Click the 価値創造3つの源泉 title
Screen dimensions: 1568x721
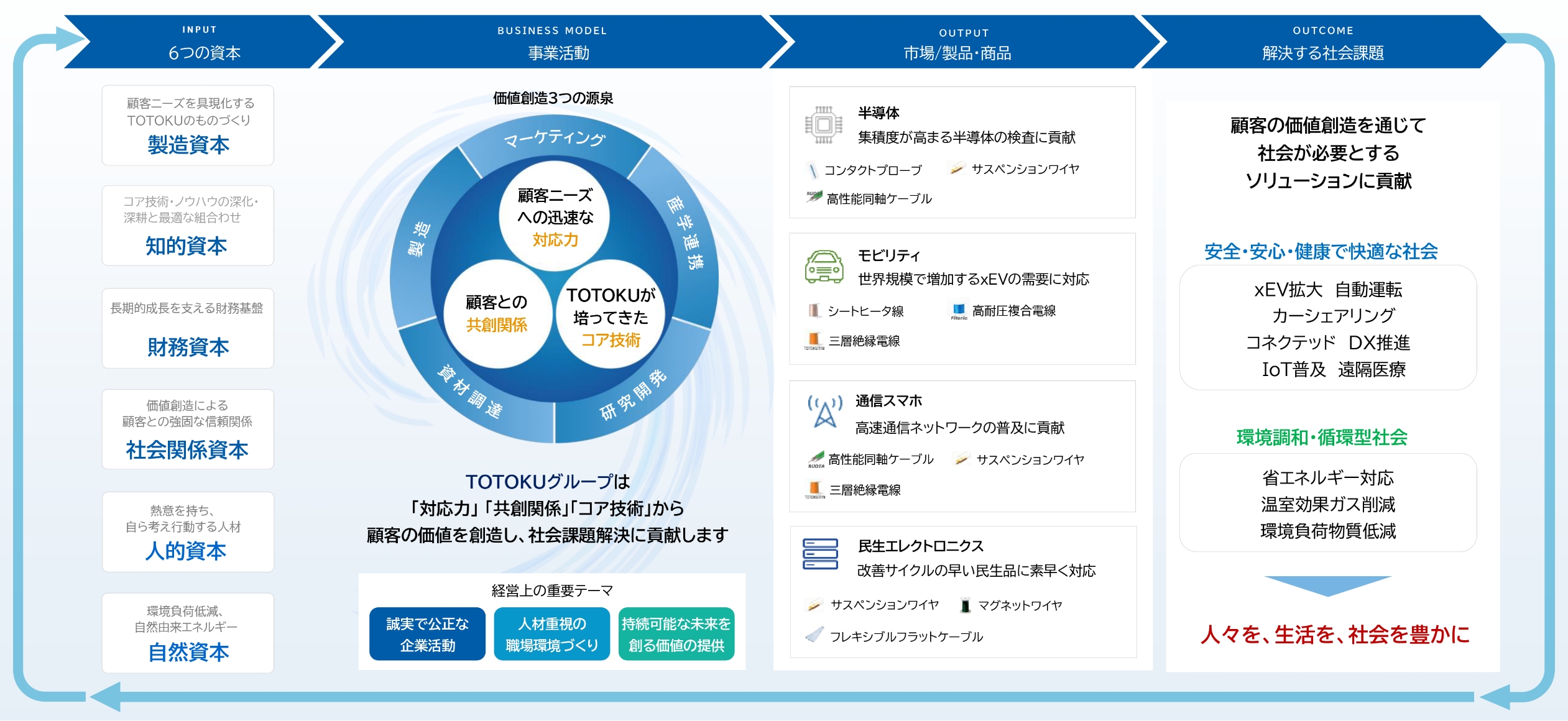coord(553,98)
